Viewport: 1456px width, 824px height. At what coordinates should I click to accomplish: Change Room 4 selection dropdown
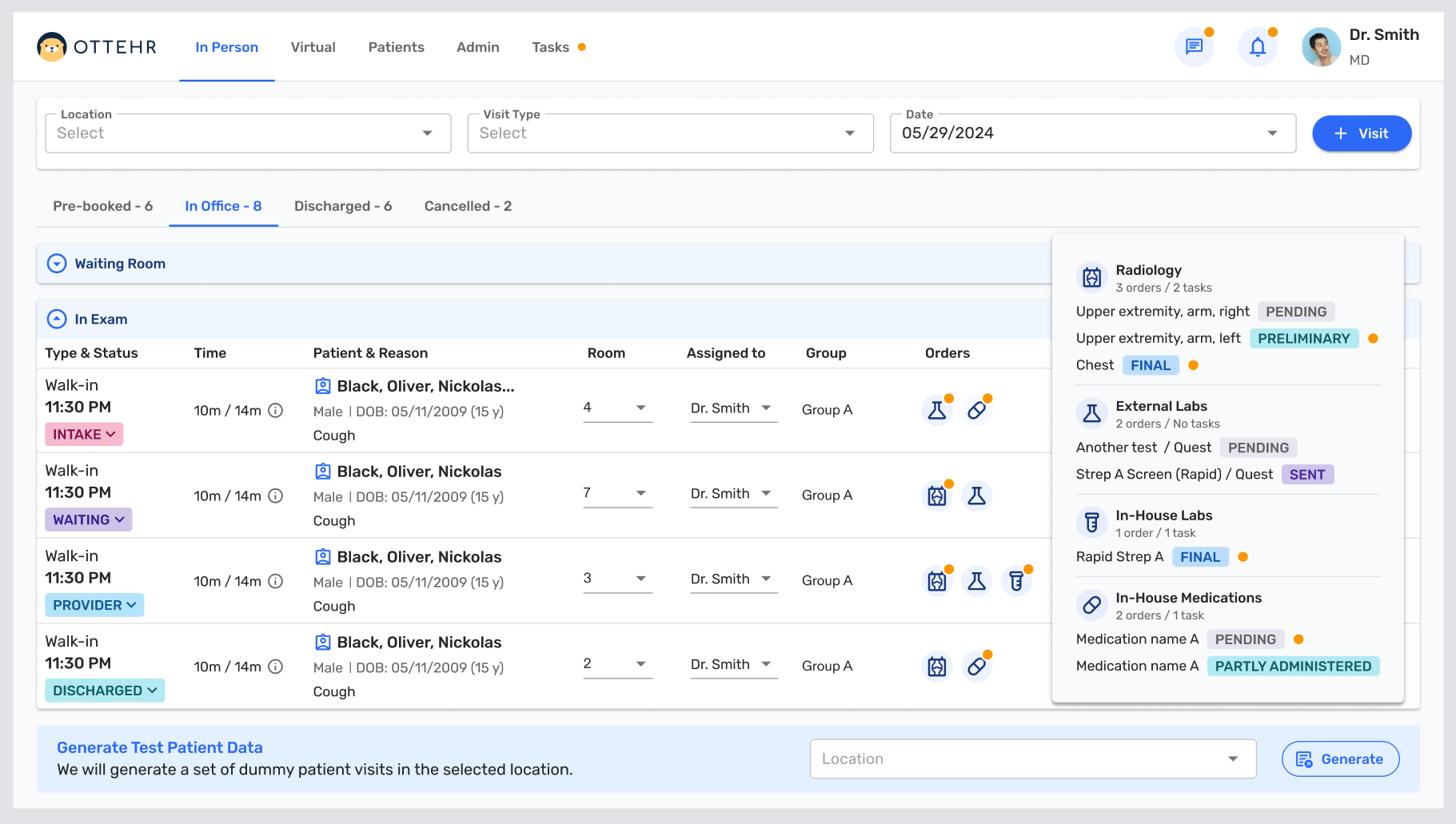click(617, 408)
